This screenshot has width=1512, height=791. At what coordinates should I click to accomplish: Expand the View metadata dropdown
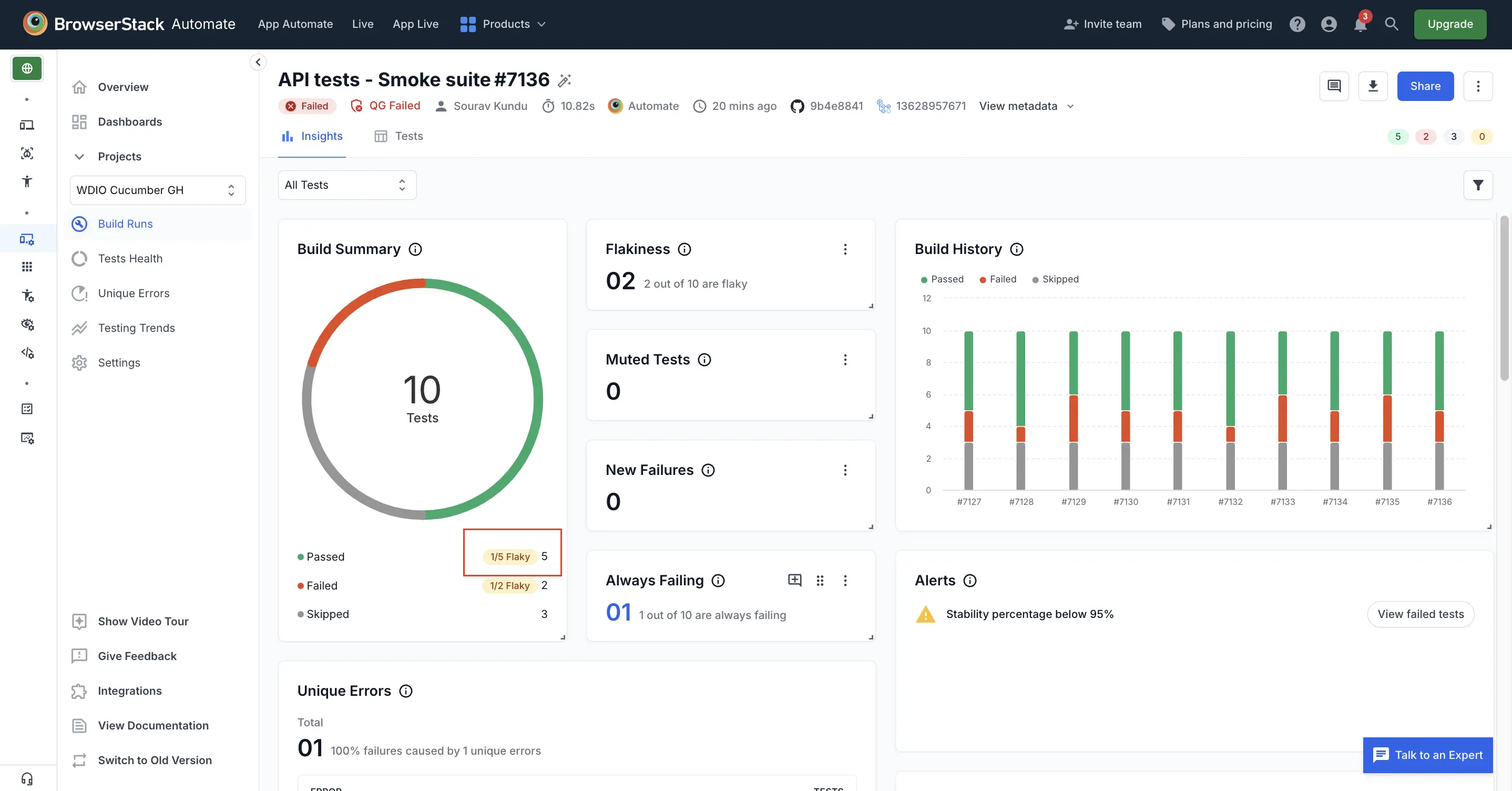(1027, 106)
